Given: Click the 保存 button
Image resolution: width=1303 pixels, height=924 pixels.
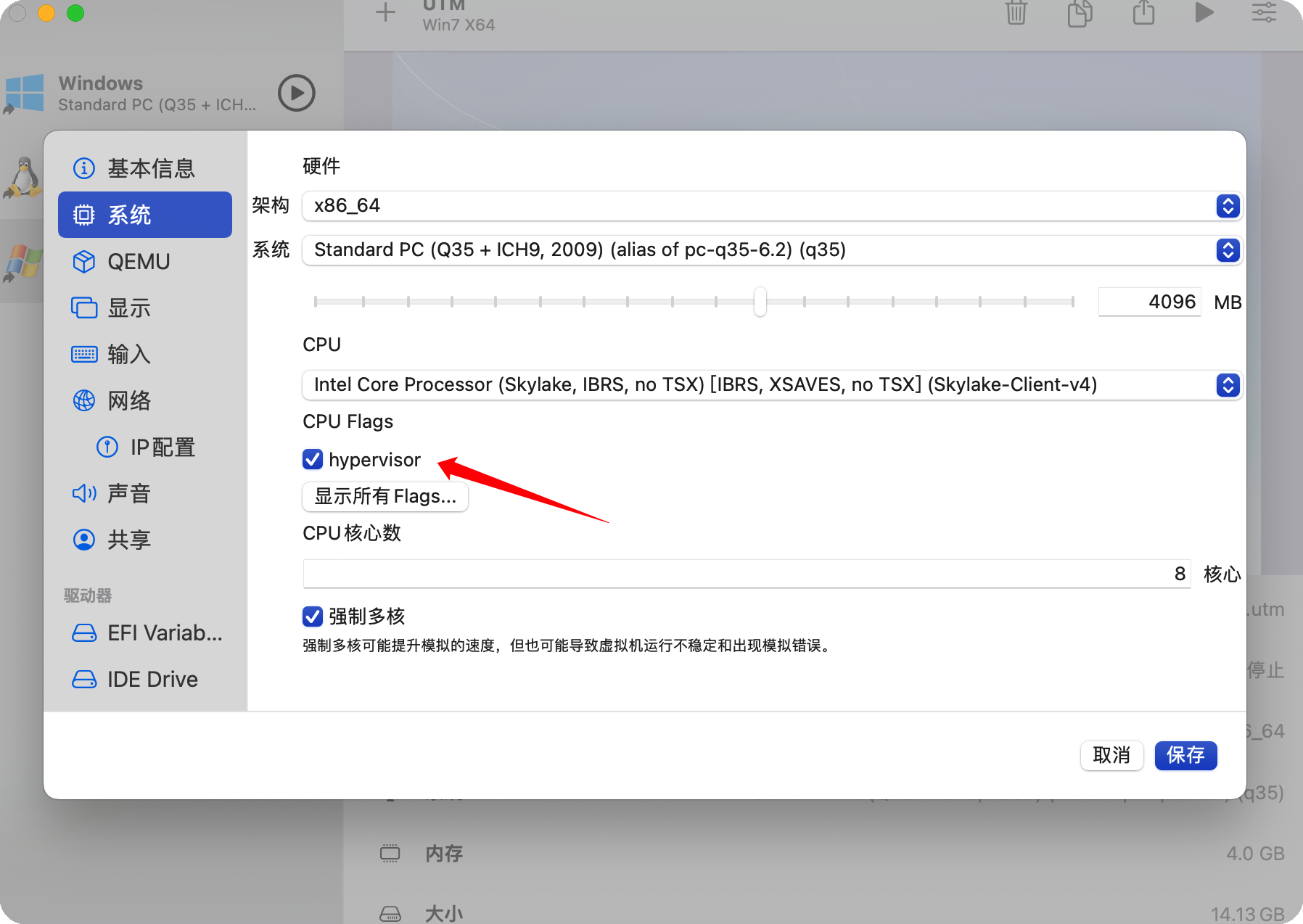Looking at the screenshot, I should (x=1185, y=756).
